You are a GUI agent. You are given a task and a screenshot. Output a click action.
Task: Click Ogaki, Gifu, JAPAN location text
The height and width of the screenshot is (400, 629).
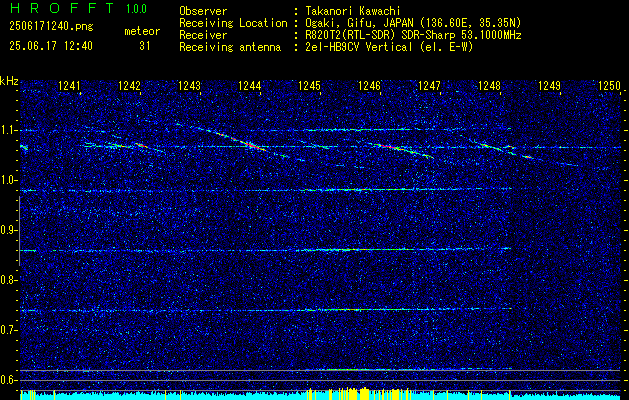coord(413,23)
